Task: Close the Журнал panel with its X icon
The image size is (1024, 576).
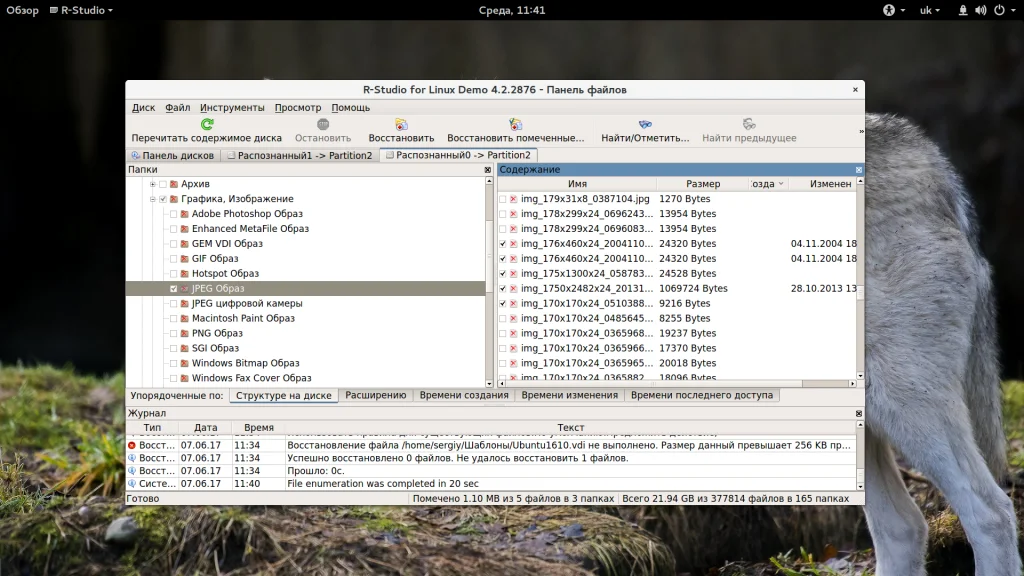Action: (858, 413)
